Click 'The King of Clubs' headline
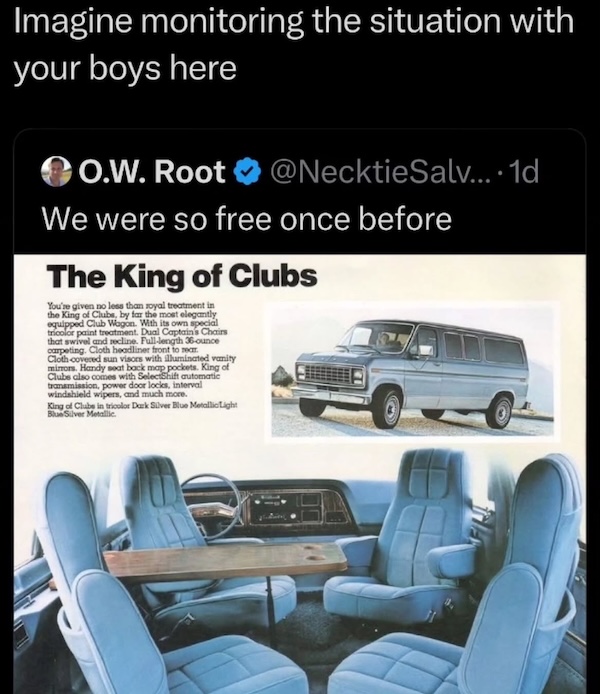 pos(182,276)
